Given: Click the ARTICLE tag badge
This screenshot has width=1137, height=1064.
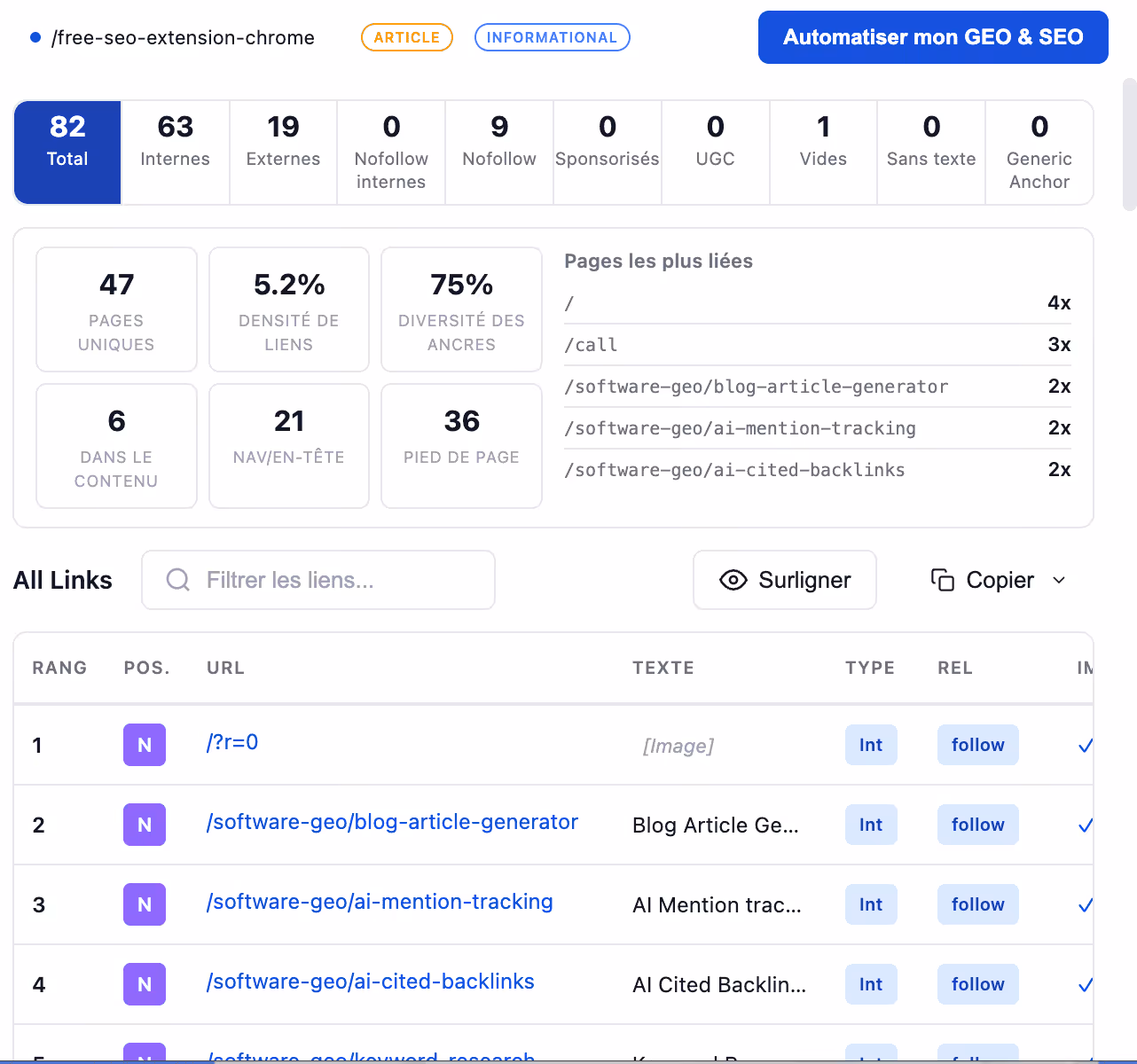Looking at the screenshot, I should click(x=407, y=37).
